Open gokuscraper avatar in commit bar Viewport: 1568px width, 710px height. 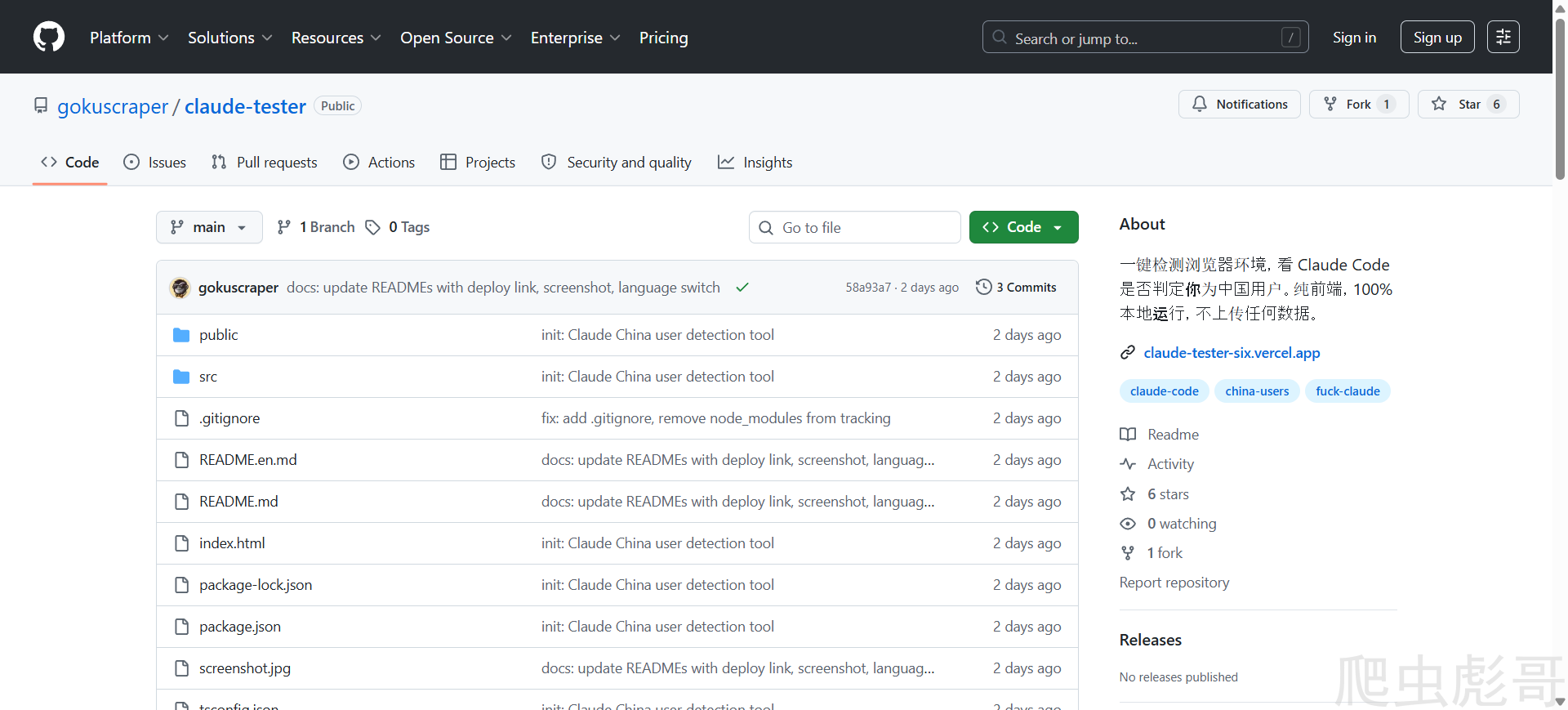[x=180, y=288]
